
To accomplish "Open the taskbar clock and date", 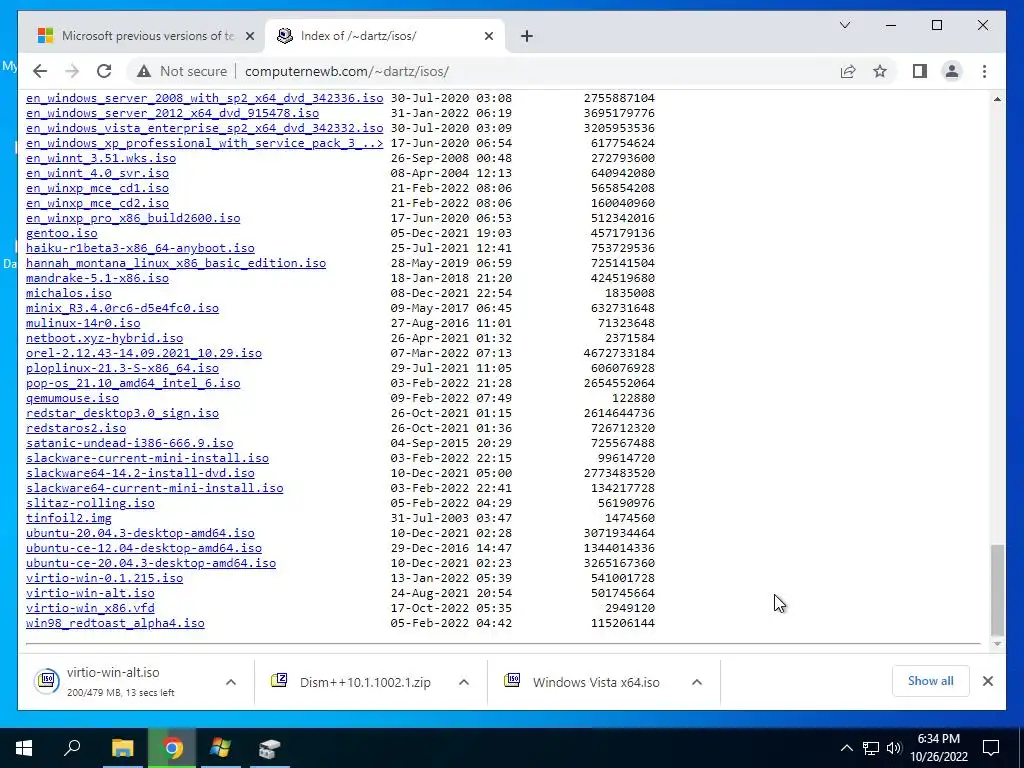I will 938,748.
